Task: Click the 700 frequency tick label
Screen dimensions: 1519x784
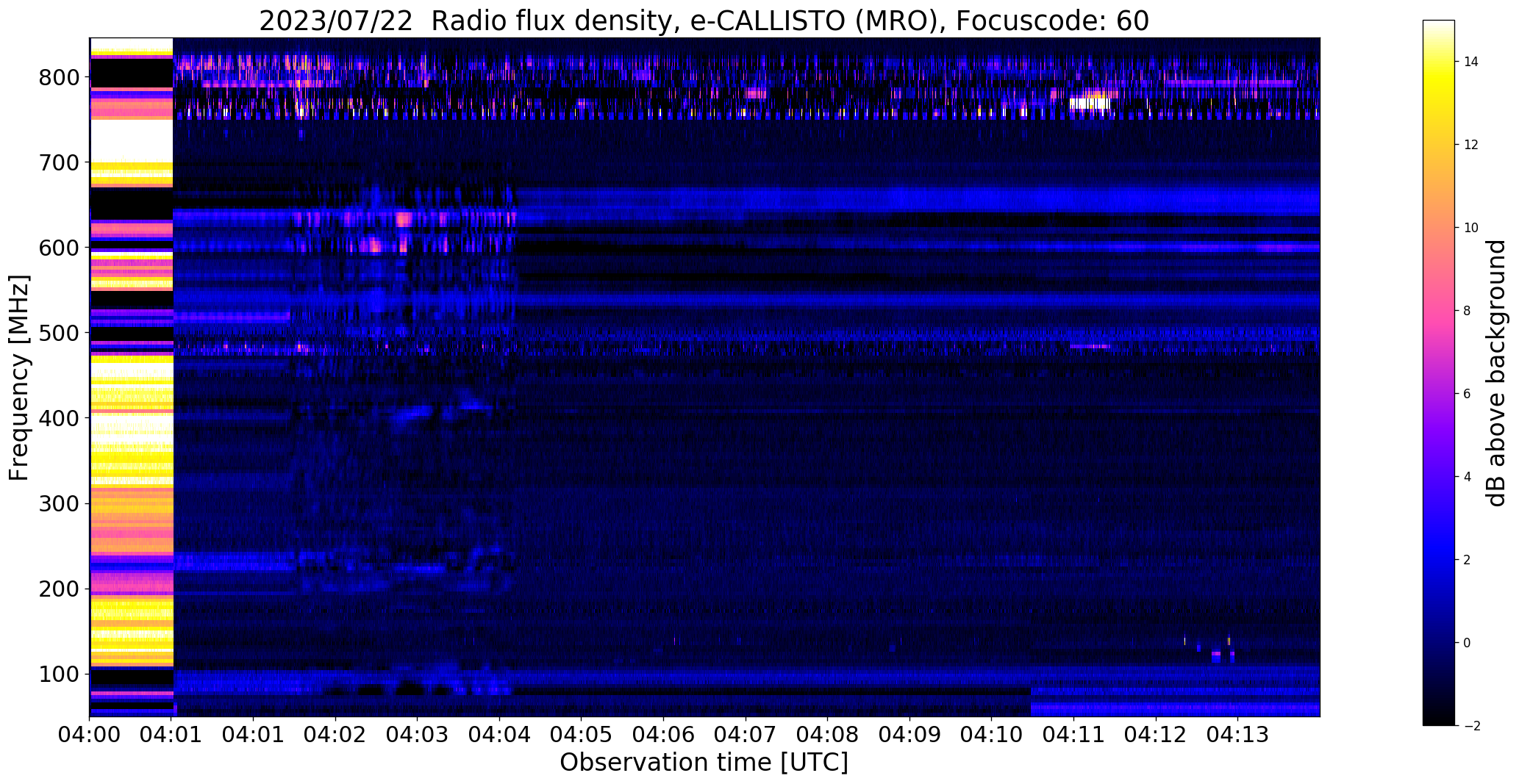Action: tap(60, 162)
